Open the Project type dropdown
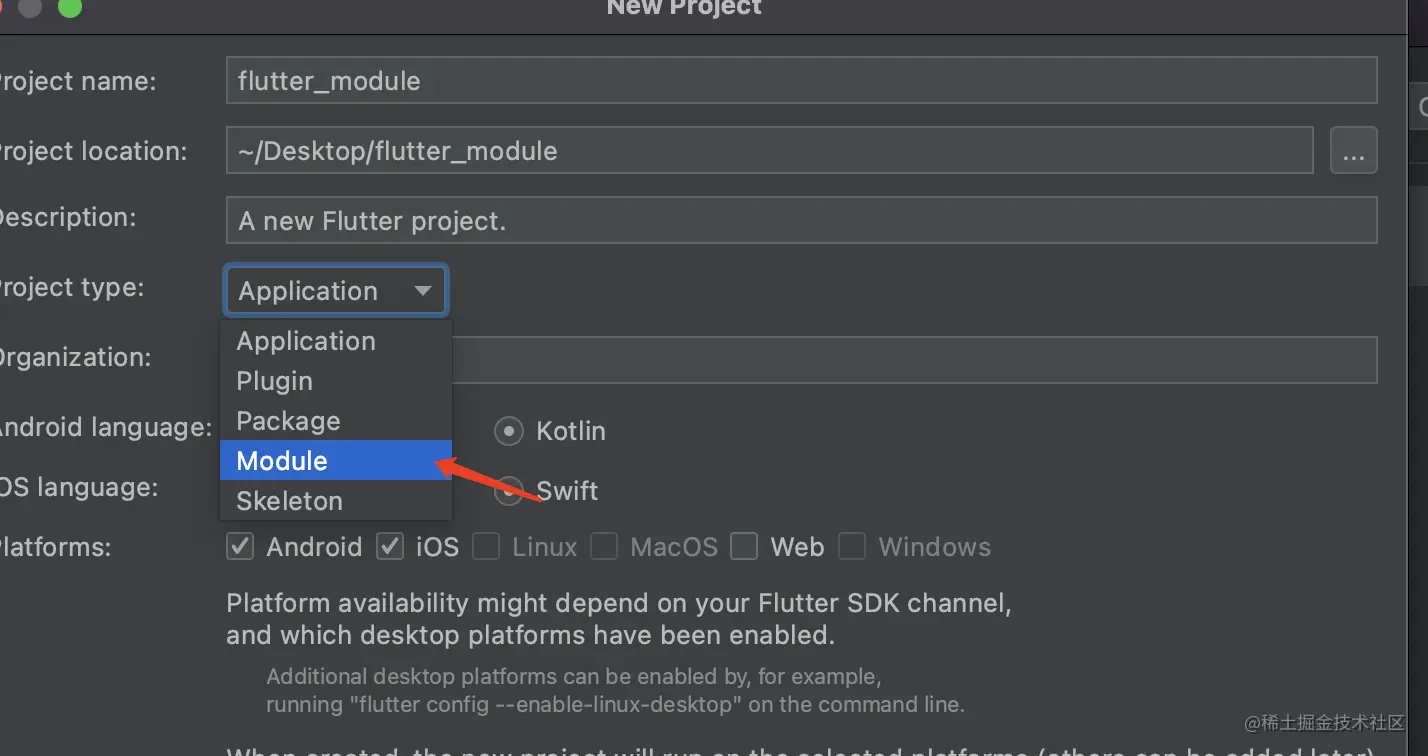Image resolution: width=1428 pixels, height=756 pixels. (335, 291)
